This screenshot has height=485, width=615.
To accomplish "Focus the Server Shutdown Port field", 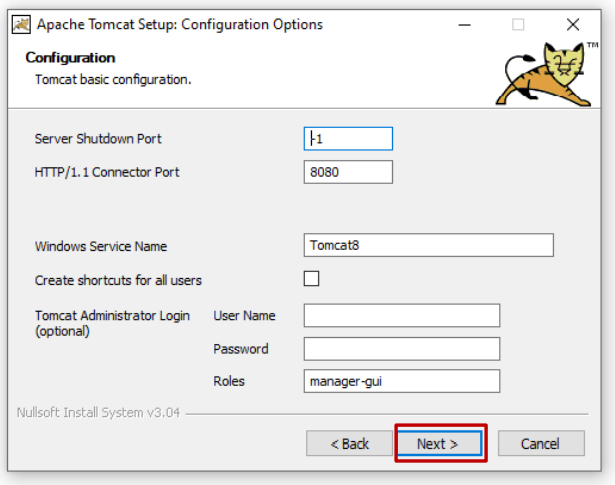I will pyautogui.click(x=348, y=138).
